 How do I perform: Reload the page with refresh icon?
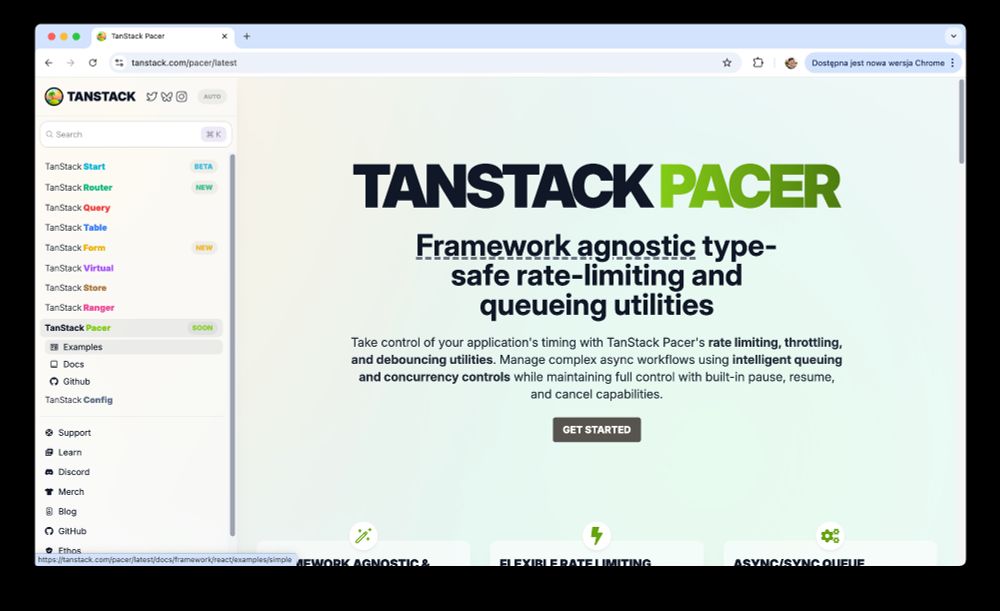(x=93, y=63)
